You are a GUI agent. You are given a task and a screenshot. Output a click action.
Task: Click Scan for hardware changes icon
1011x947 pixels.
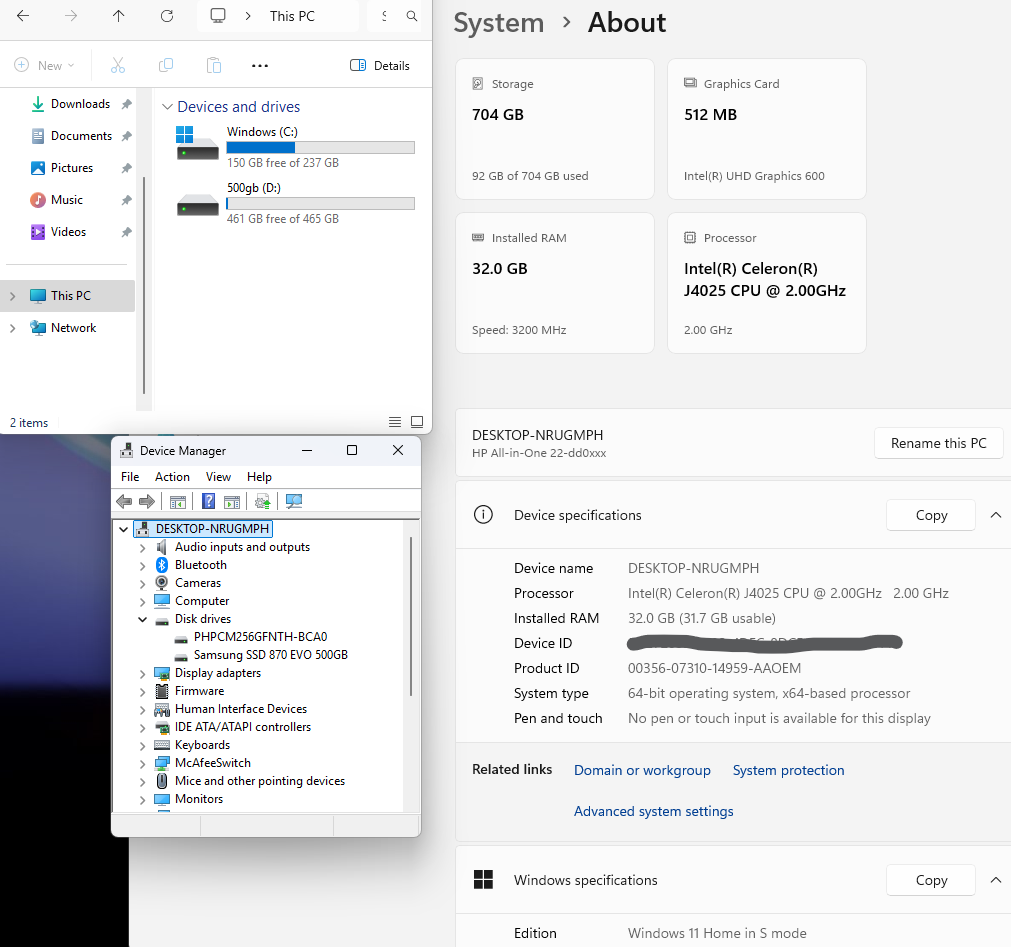coord(294,502)
